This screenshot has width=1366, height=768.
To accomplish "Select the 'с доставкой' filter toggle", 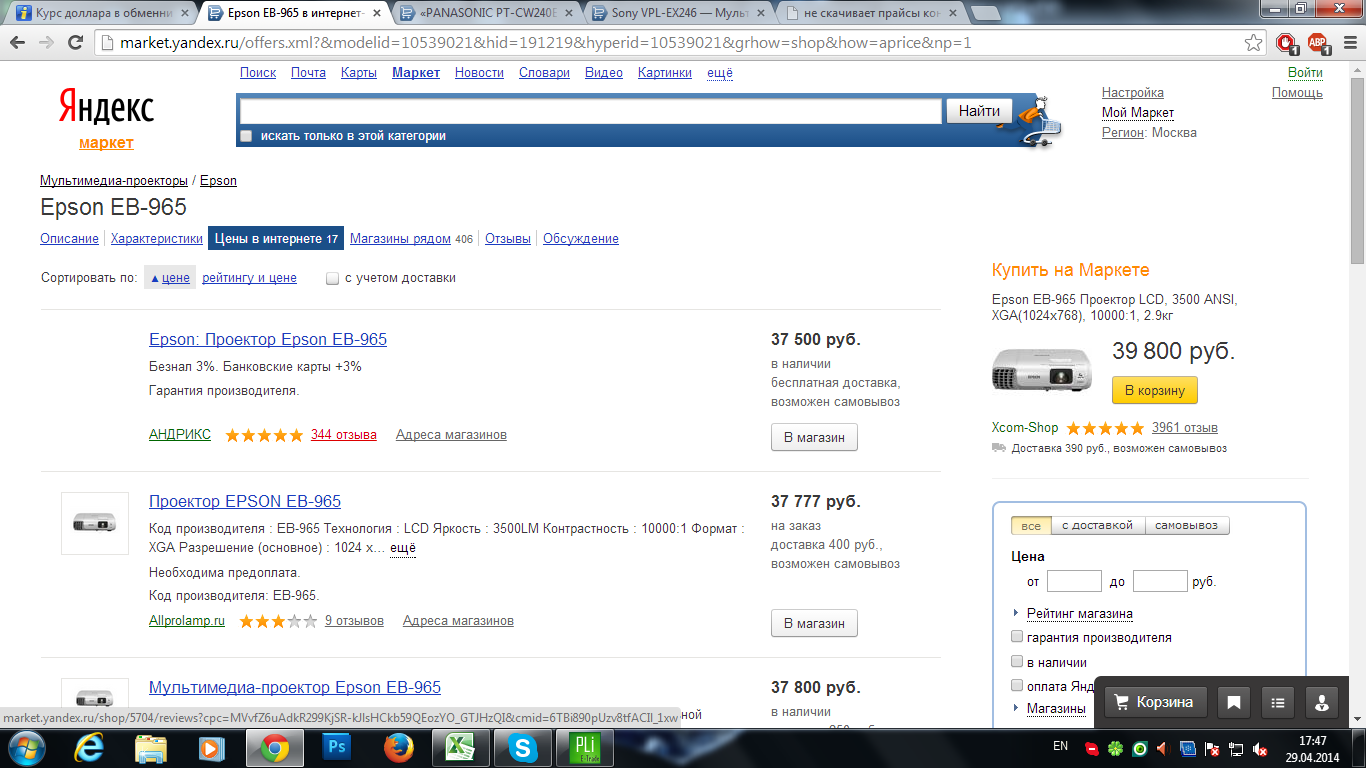I will pos(1097,526).
